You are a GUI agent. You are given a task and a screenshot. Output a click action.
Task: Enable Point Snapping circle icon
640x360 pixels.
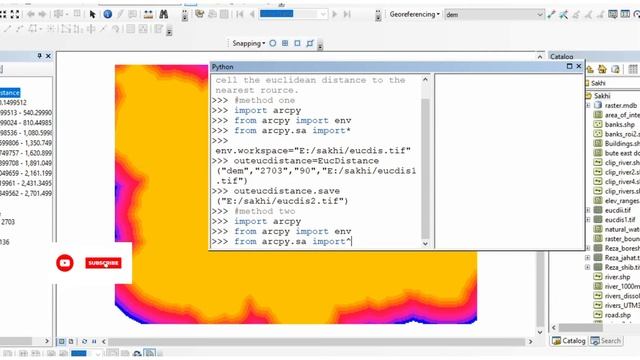[x=273, y=43]
